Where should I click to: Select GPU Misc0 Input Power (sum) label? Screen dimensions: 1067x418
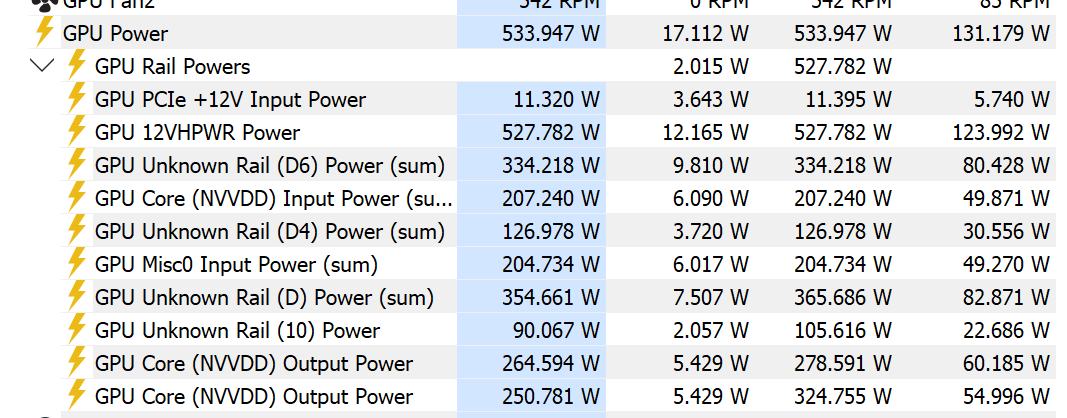tap(236, 265)
